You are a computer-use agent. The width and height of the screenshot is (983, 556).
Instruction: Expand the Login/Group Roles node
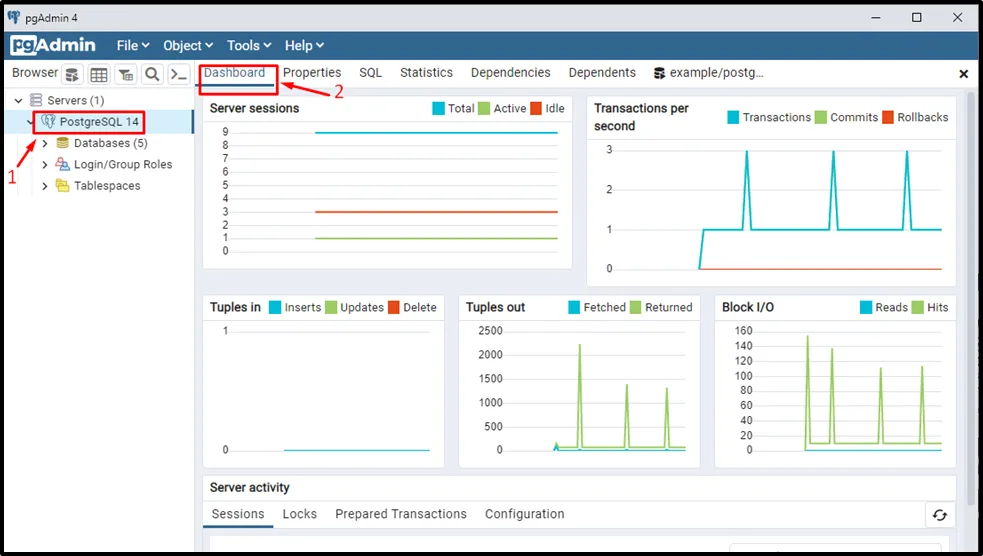45,165
